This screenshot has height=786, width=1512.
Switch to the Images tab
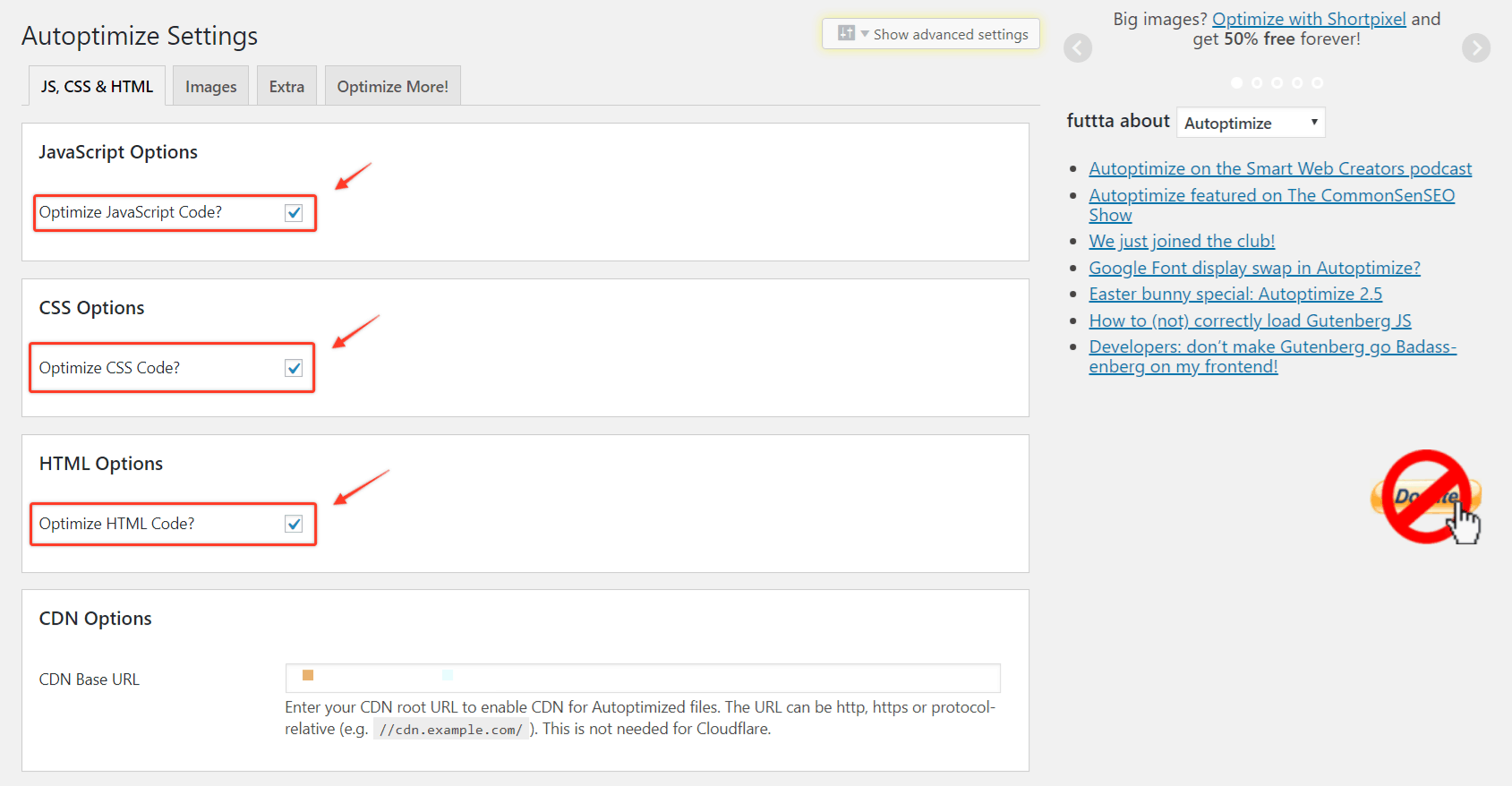click(x=211, y=86)
